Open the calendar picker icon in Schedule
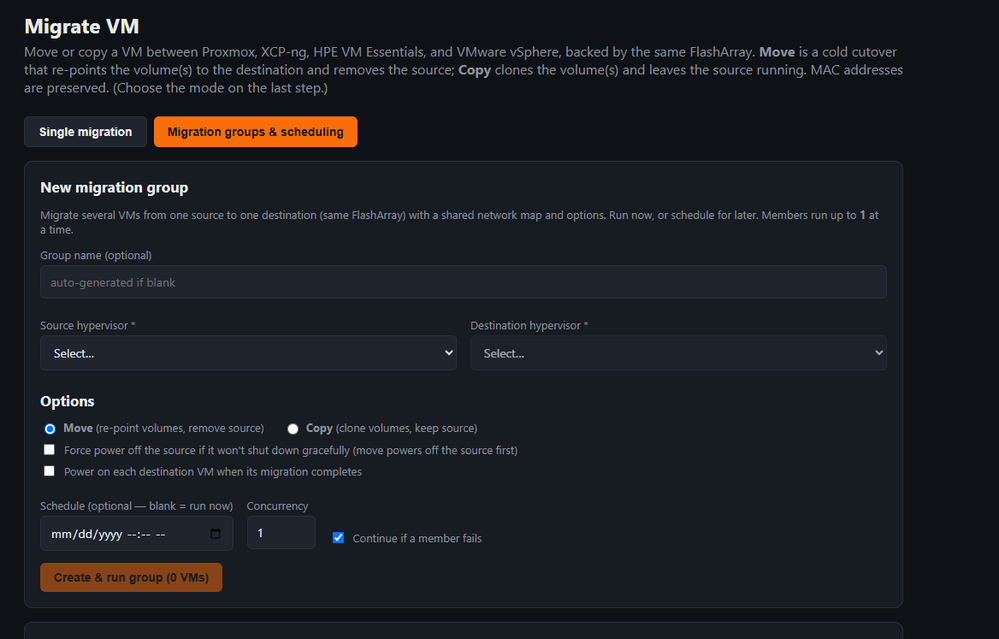Screen dimensions: 999x639 click(x=215, y=534)
